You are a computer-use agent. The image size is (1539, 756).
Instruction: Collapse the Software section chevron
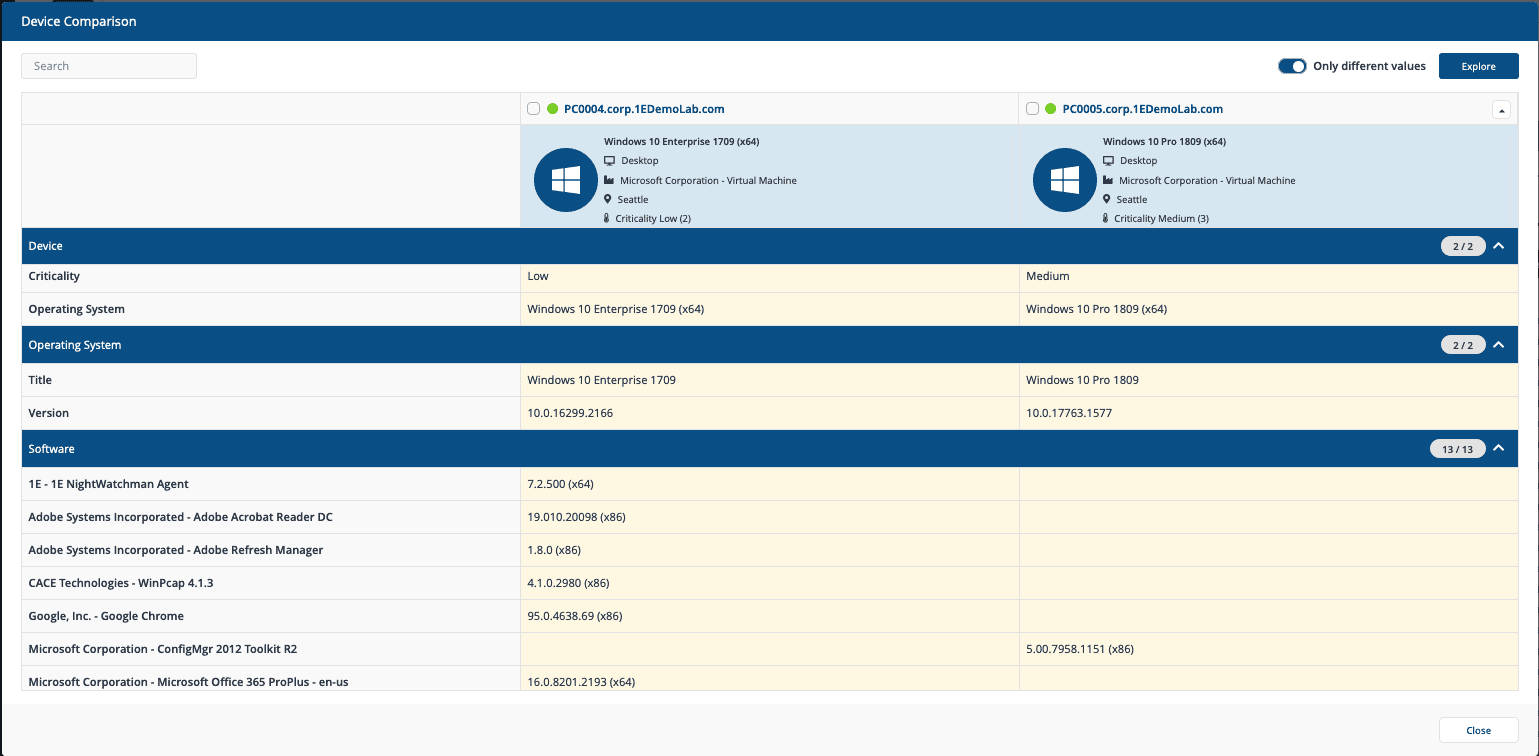point(1498,449)
